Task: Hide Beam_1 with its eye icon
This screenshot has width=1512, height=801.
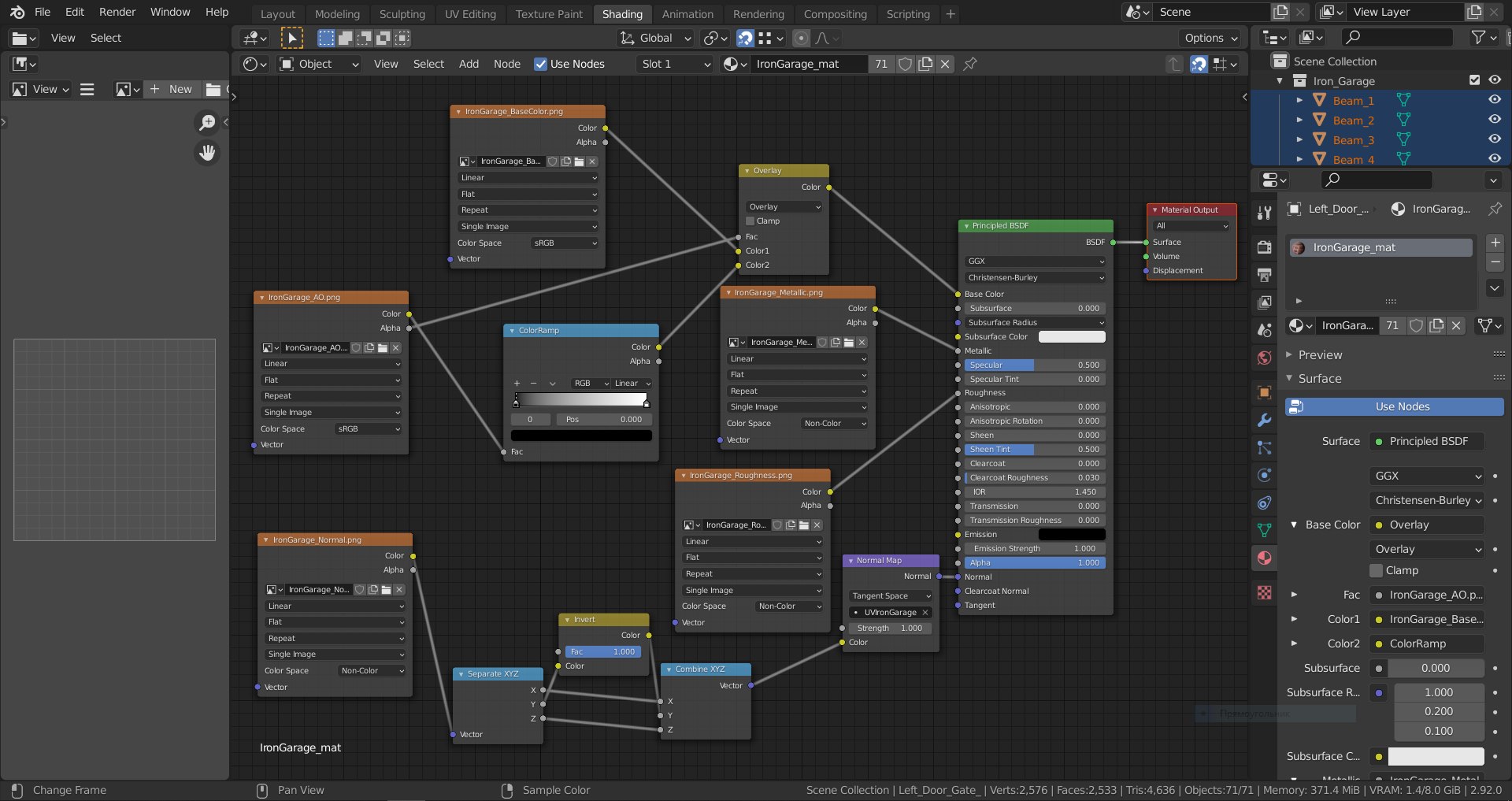Action: [1494, 100]
